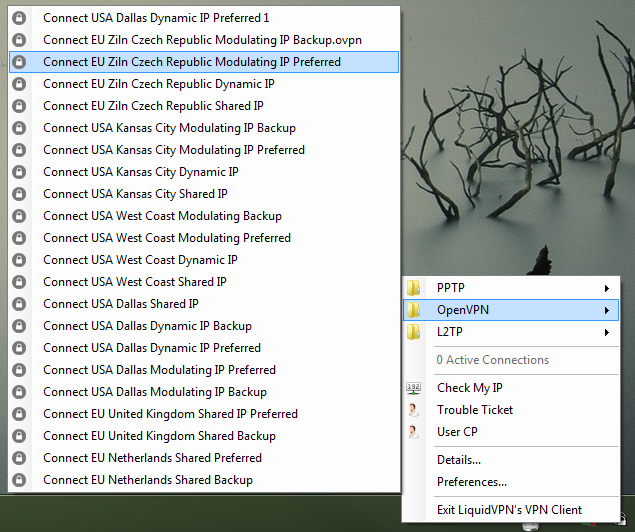This screenshot has height=532, width=635.
Task: Select Check My IP
Action: [511, 388]
